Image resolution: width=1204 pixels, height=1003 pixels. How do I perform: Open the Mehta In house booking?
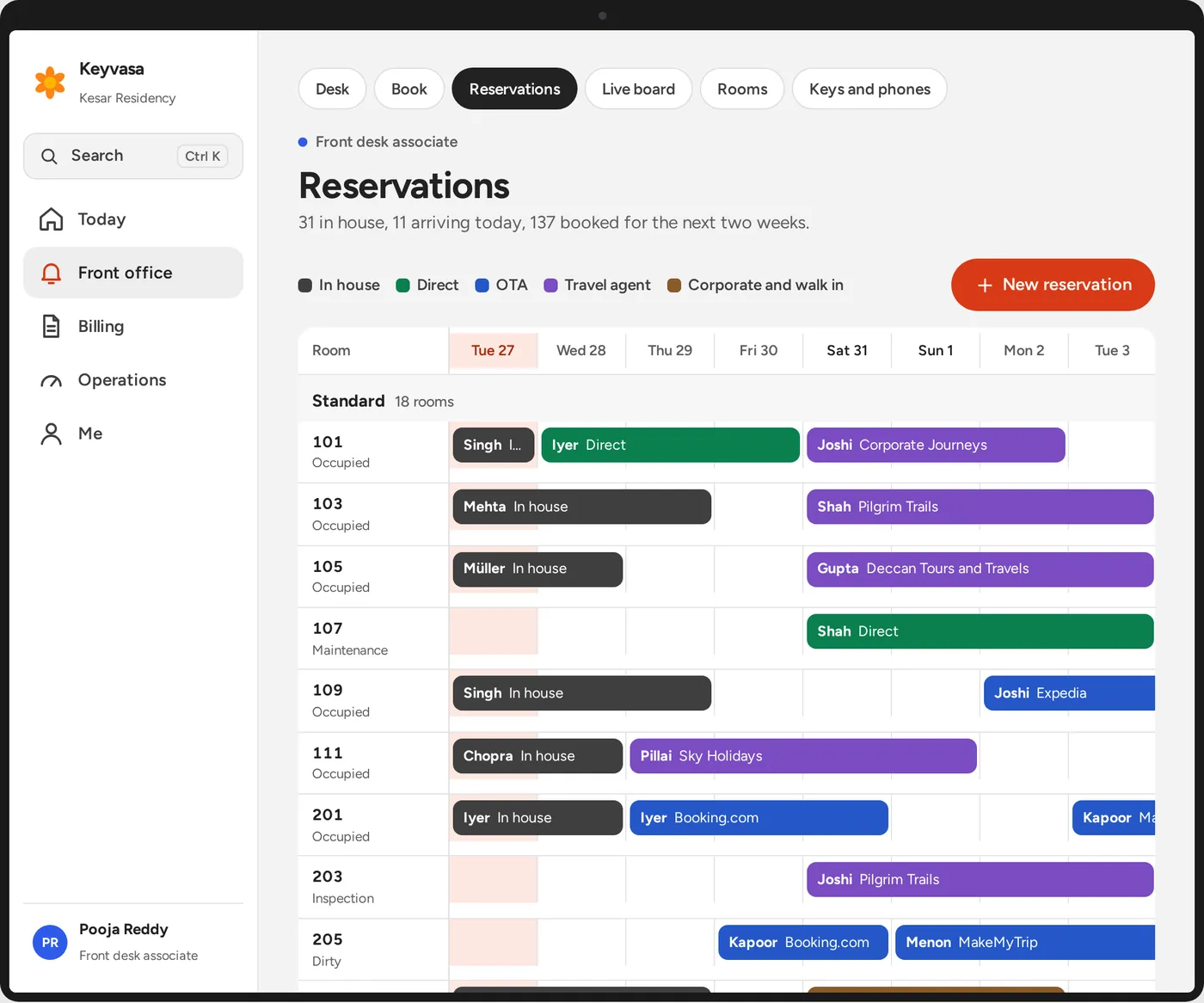(x=582, y=507)
